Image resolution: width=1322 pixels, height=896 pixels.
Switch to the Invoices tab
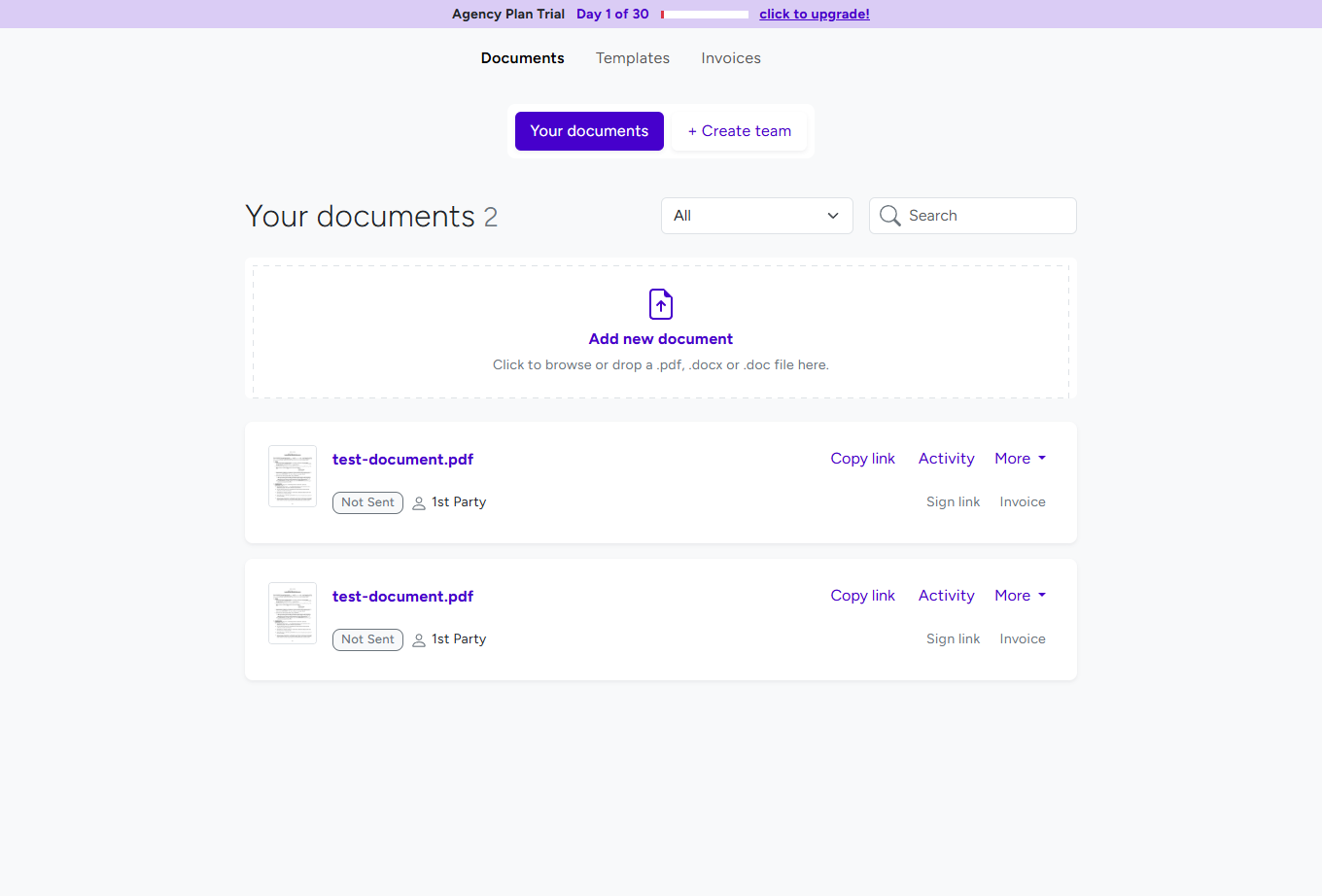[730, 58]
